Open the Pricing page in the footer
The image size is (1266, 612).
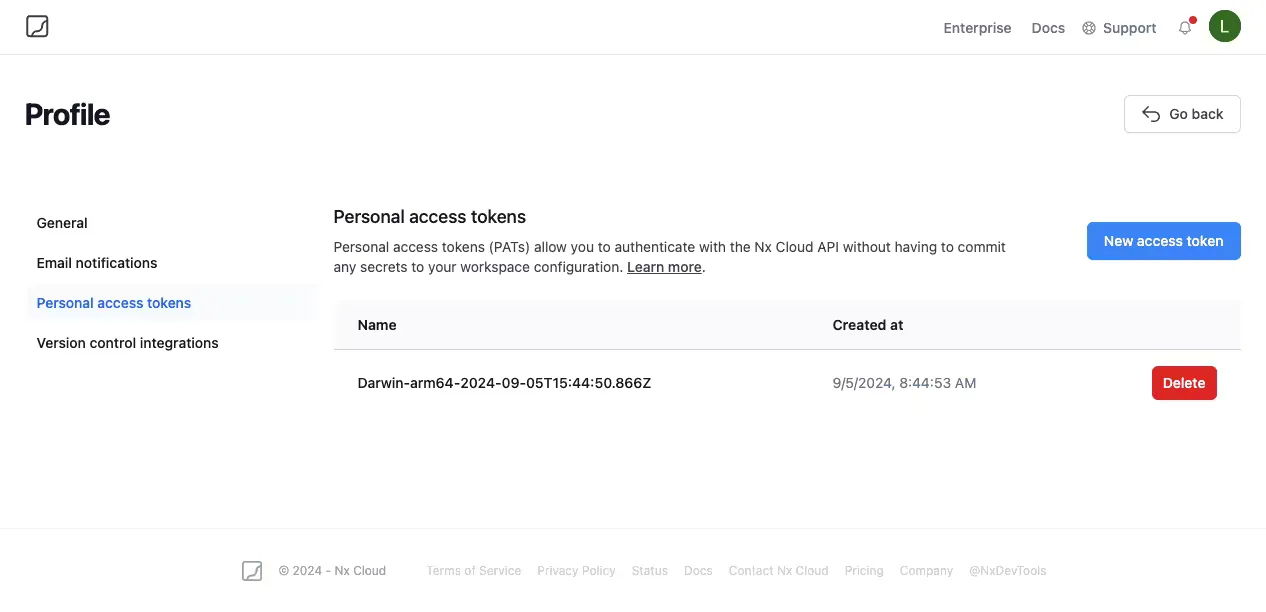[863, 570]
